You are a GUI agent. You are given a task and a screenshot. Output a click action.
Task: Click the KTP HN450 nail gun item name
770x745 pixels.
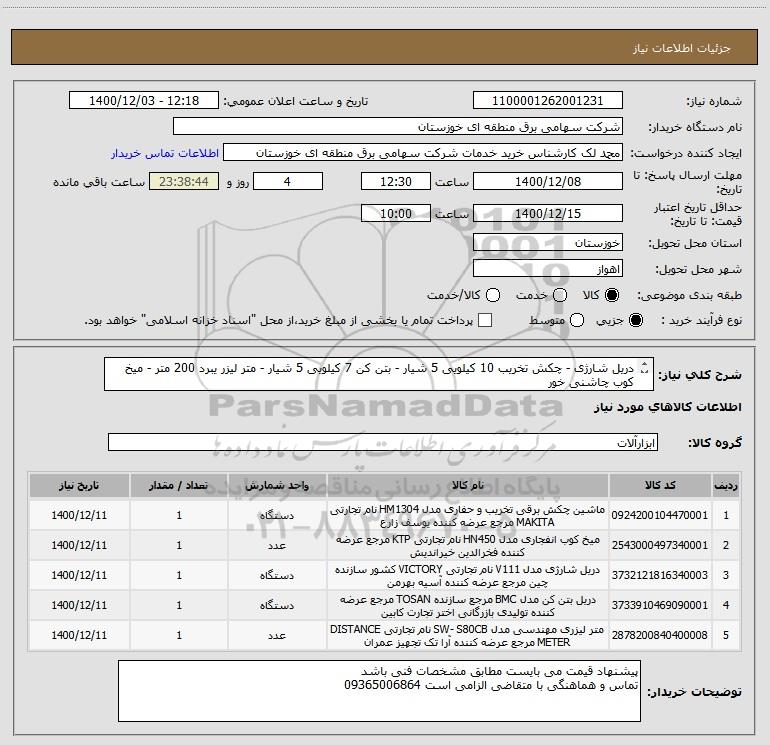tap(468, 546)
